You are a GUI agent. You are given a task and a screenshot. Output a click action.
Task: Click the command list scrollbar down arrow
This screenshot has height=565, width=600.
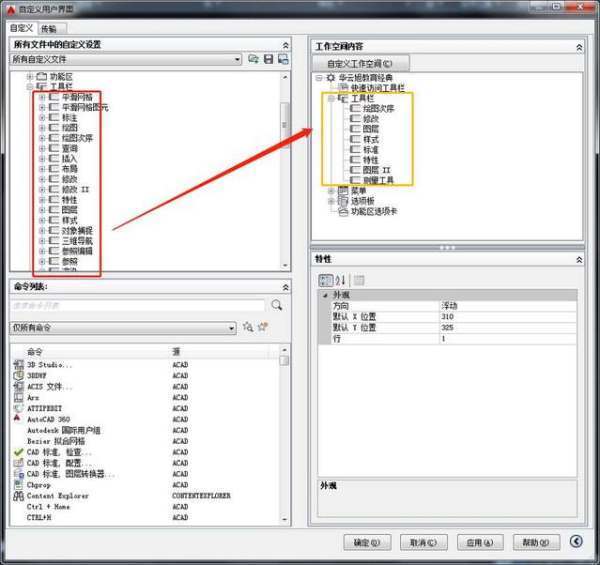click(x=284, y=519)
